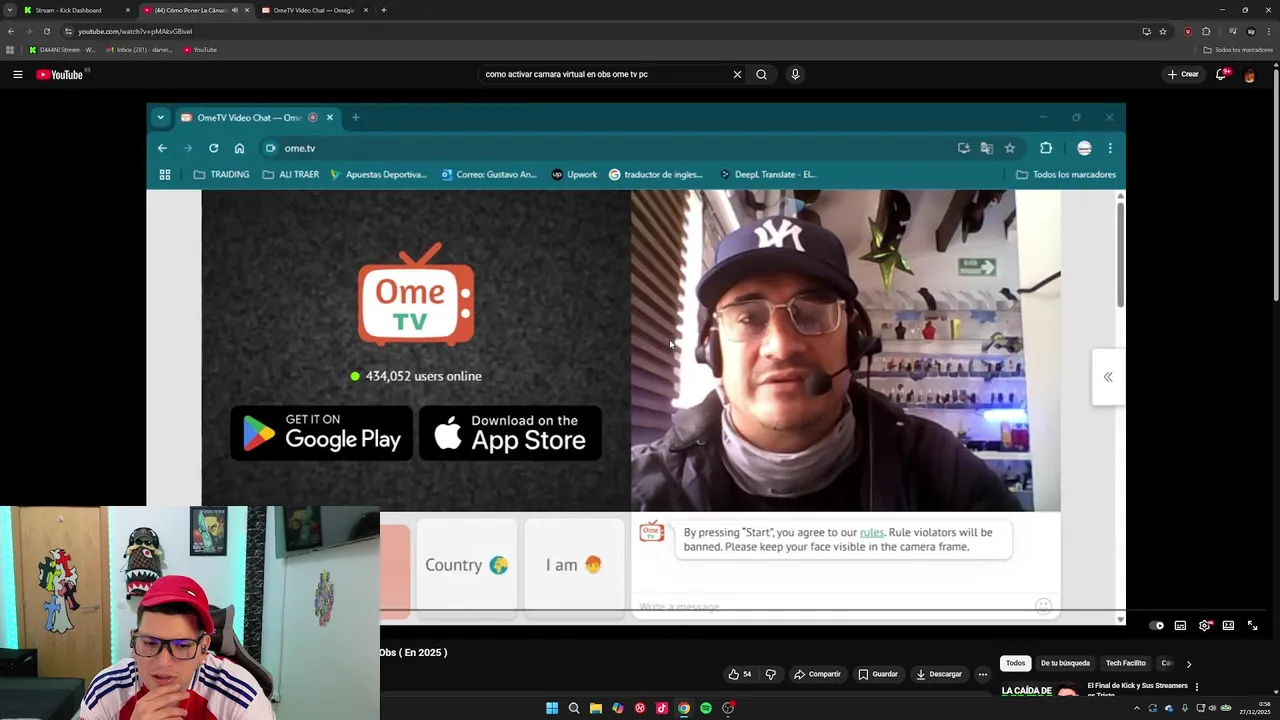The height and width of the screenshot is (720, 1280).
Task: Open the install-app icon in address bar
Action: pos(1147,31)
